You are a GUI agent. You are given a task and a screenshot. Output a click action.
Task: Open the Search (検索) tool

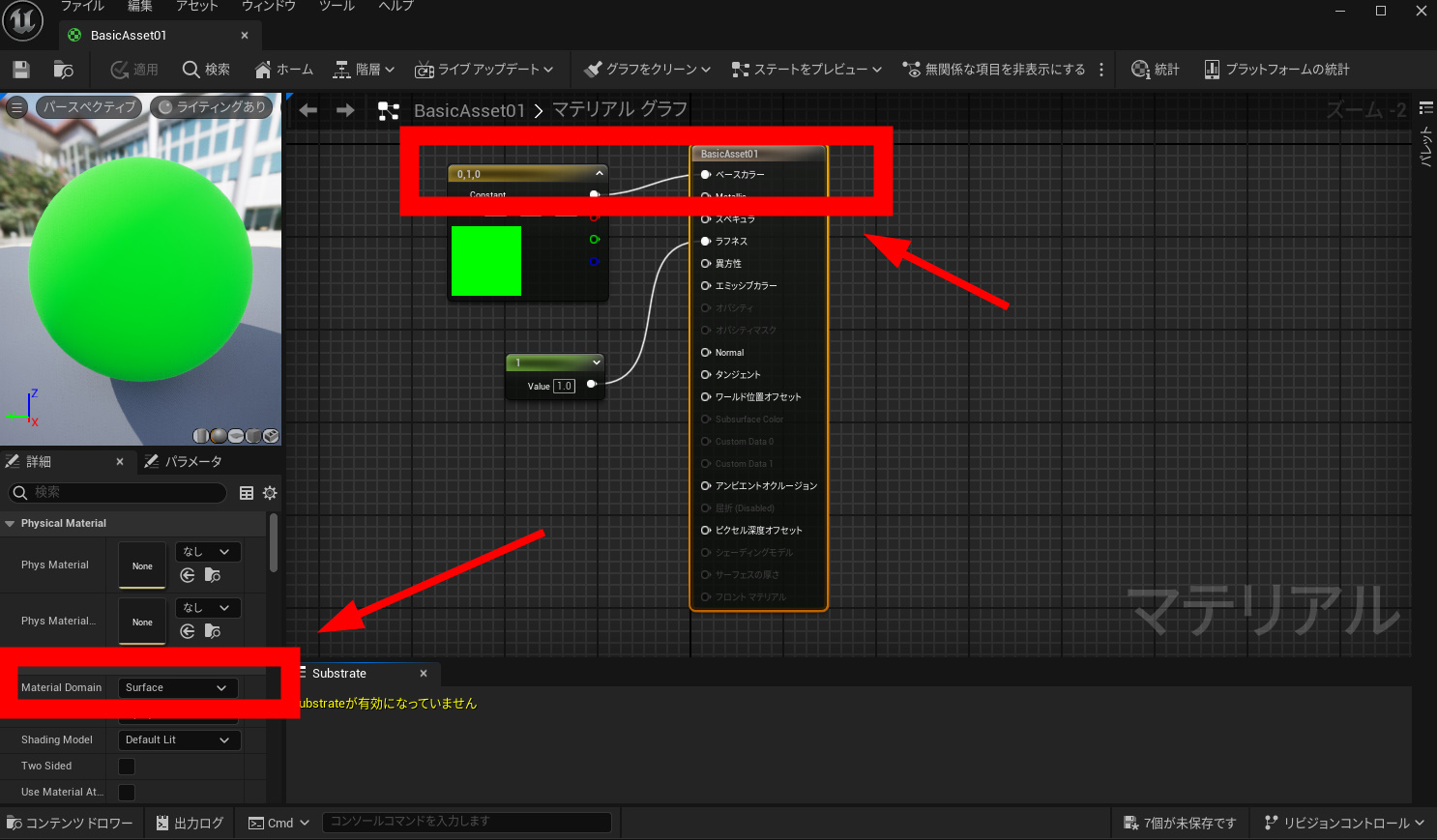tap(206, 70)
